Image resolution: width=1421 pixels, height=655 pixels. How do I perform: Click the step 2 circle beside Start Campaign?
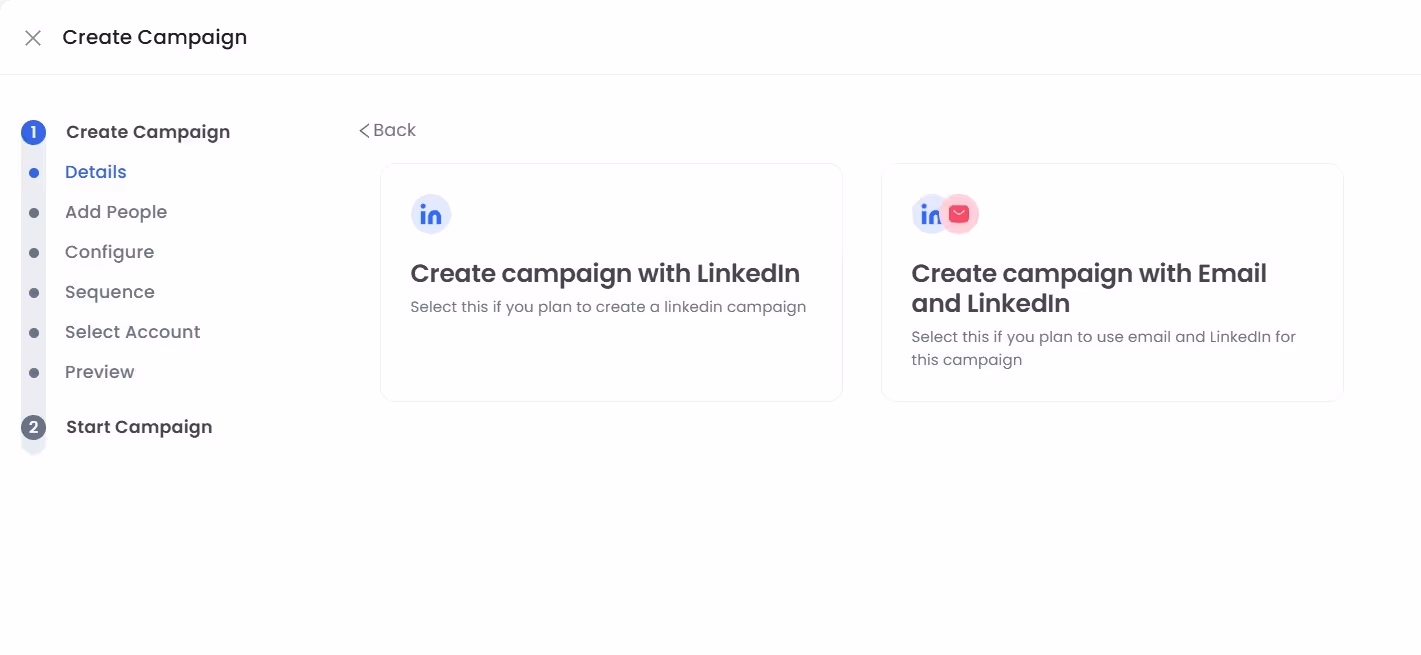pos(33,427)
